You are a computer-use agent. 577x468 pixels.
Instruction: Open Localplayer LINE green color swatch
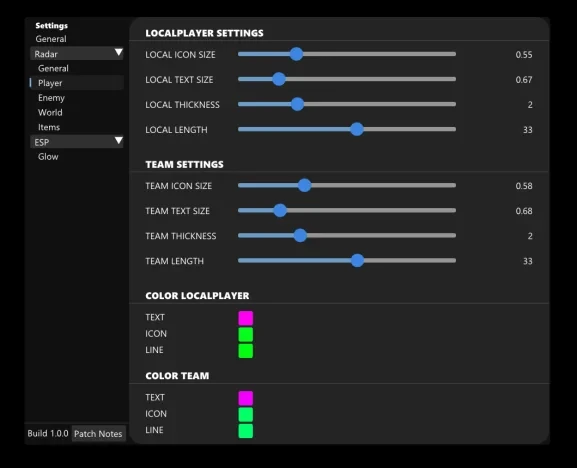click(245, 351)
